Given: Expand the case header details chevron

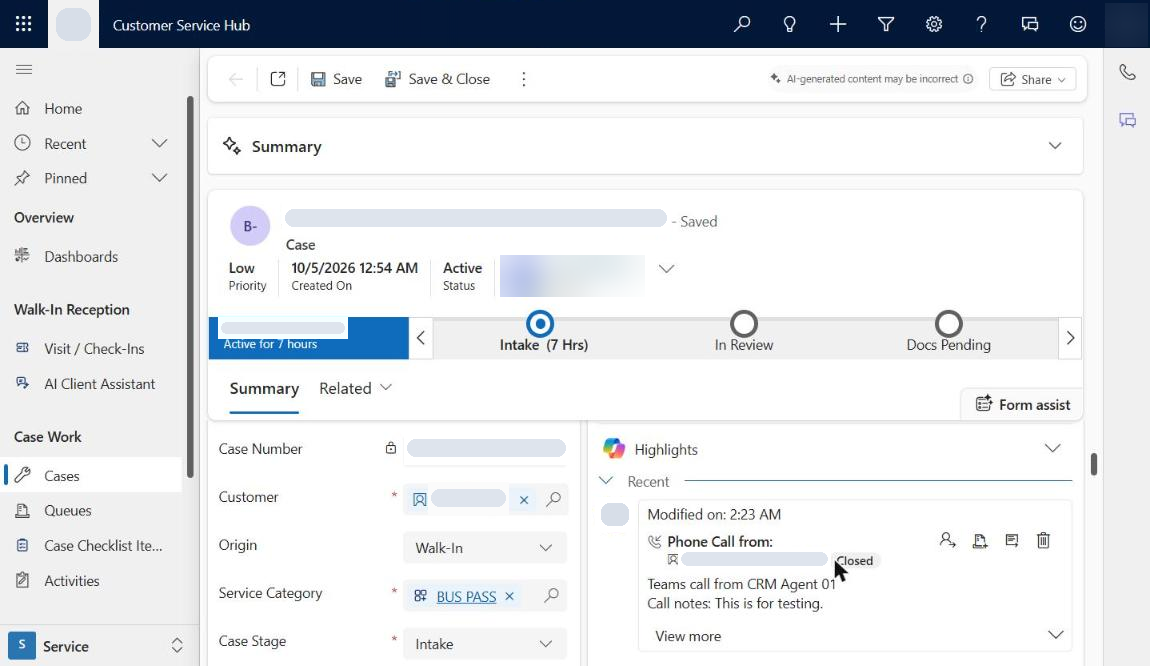Looking at the screenshot, I should click(666, 269).
